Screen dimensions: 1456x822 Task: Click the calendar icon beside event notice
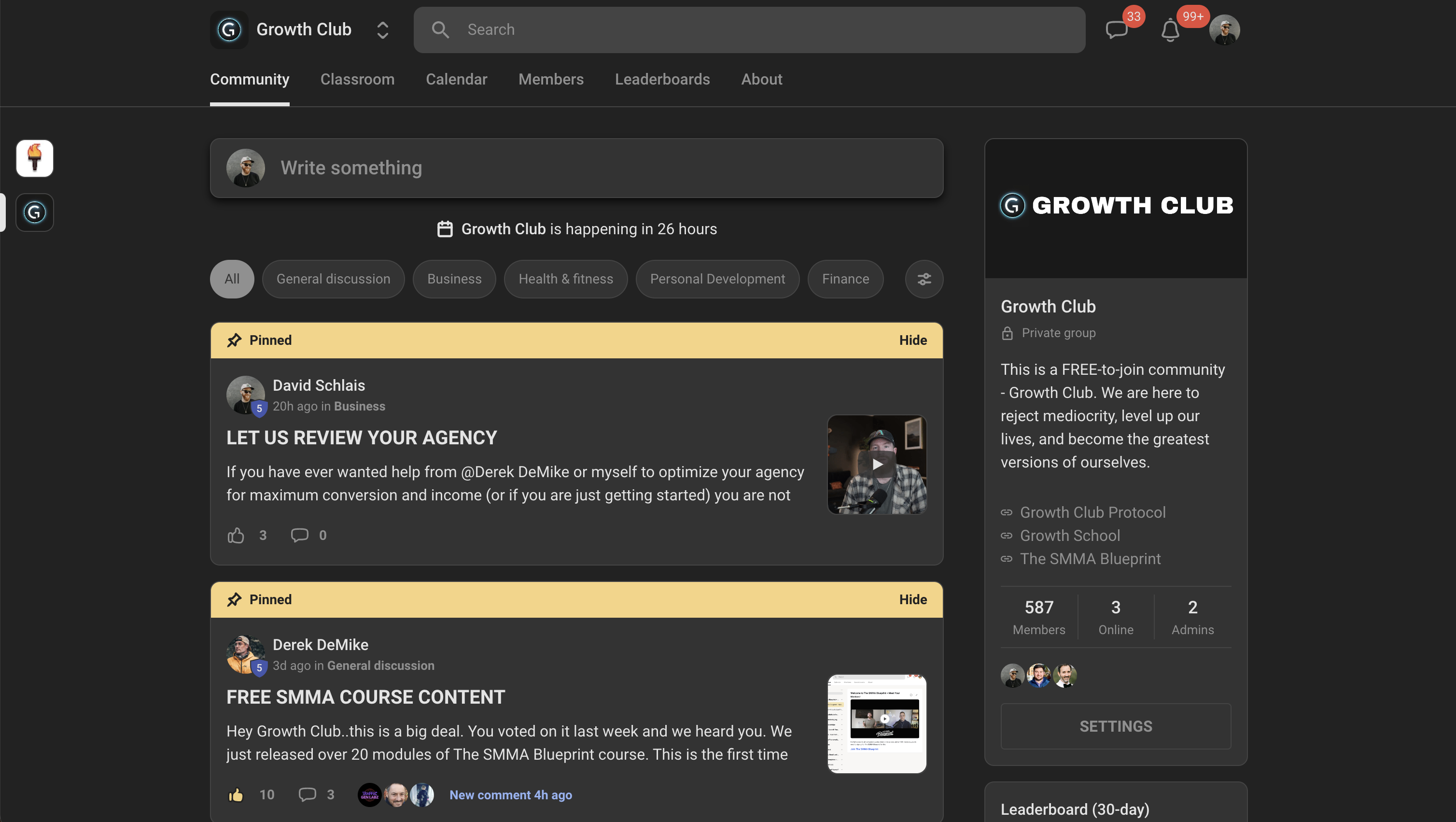coord(445,229)
